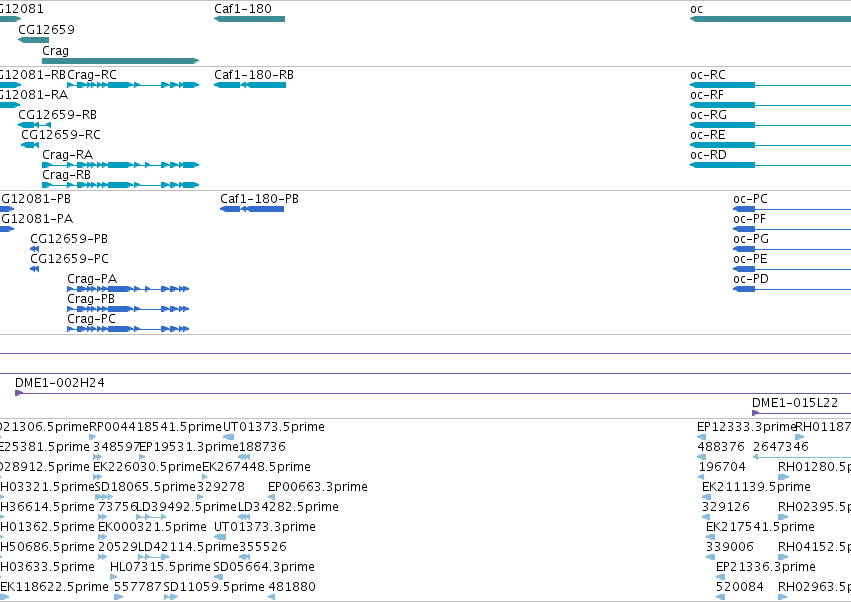The height and width of the screenshot is (602, 851).
Task: Click the oc-PC protein label
Action: pyautogui.click(x=751, y=199)
